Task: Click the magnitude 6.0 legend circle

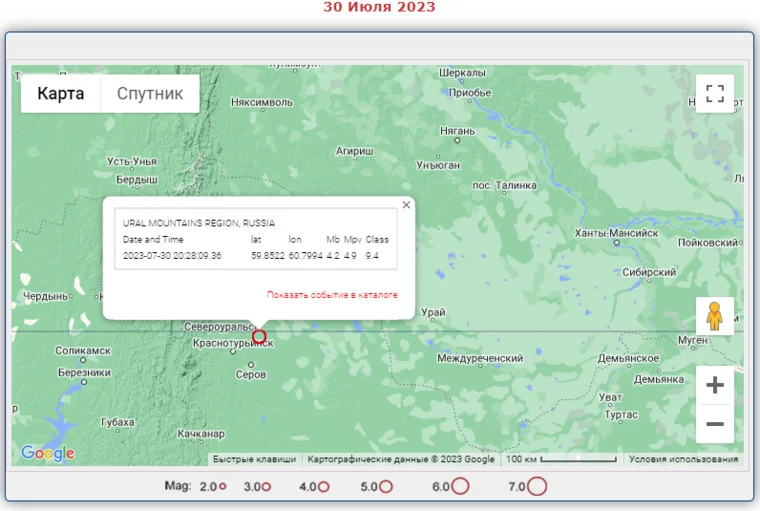Action: (460, 487)
